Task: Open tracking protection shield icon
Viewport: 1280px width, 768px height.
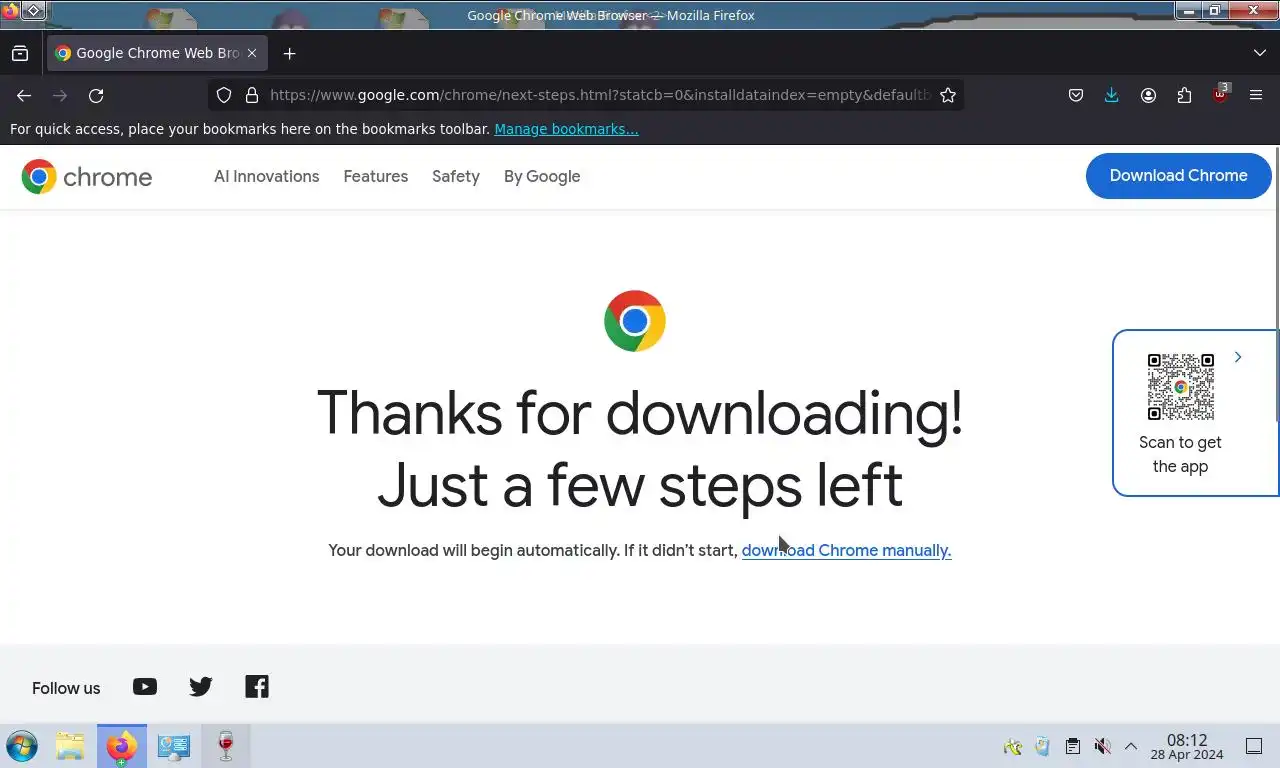Action: [x=224, y=95]
